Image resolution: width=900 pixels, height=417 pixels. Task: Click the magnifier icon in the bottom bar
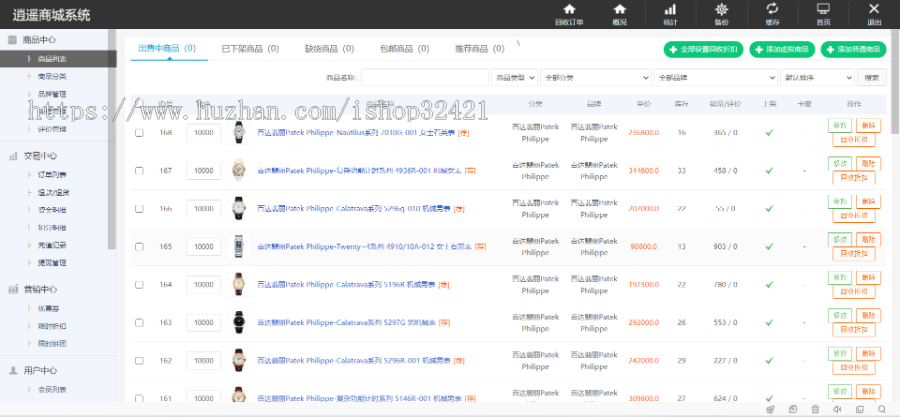tap(881, 408)
